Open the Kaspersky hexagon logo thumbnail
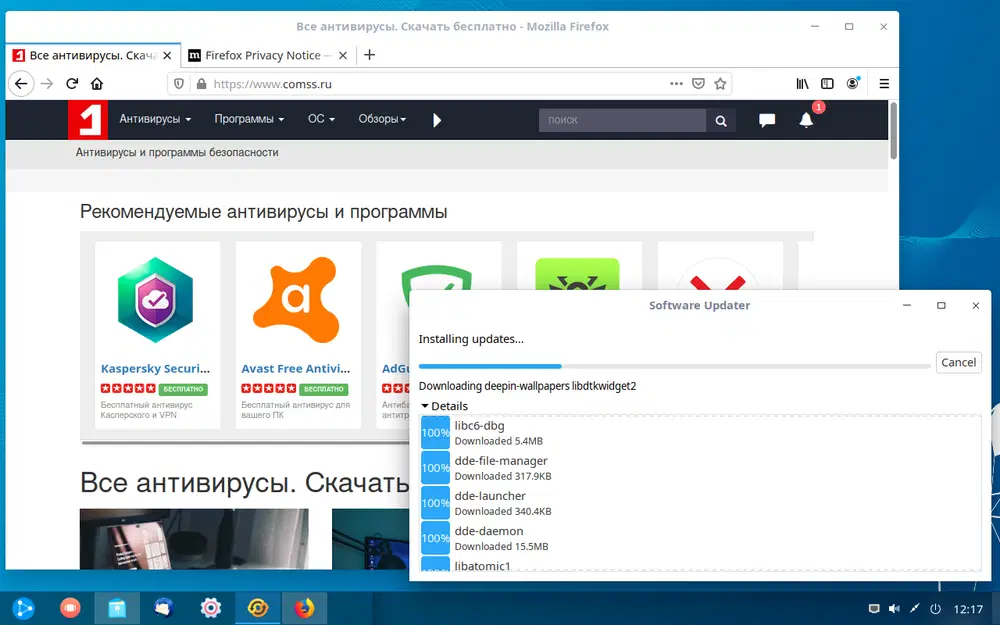The width and height of the screenshot is (1000, 625). 155,299
